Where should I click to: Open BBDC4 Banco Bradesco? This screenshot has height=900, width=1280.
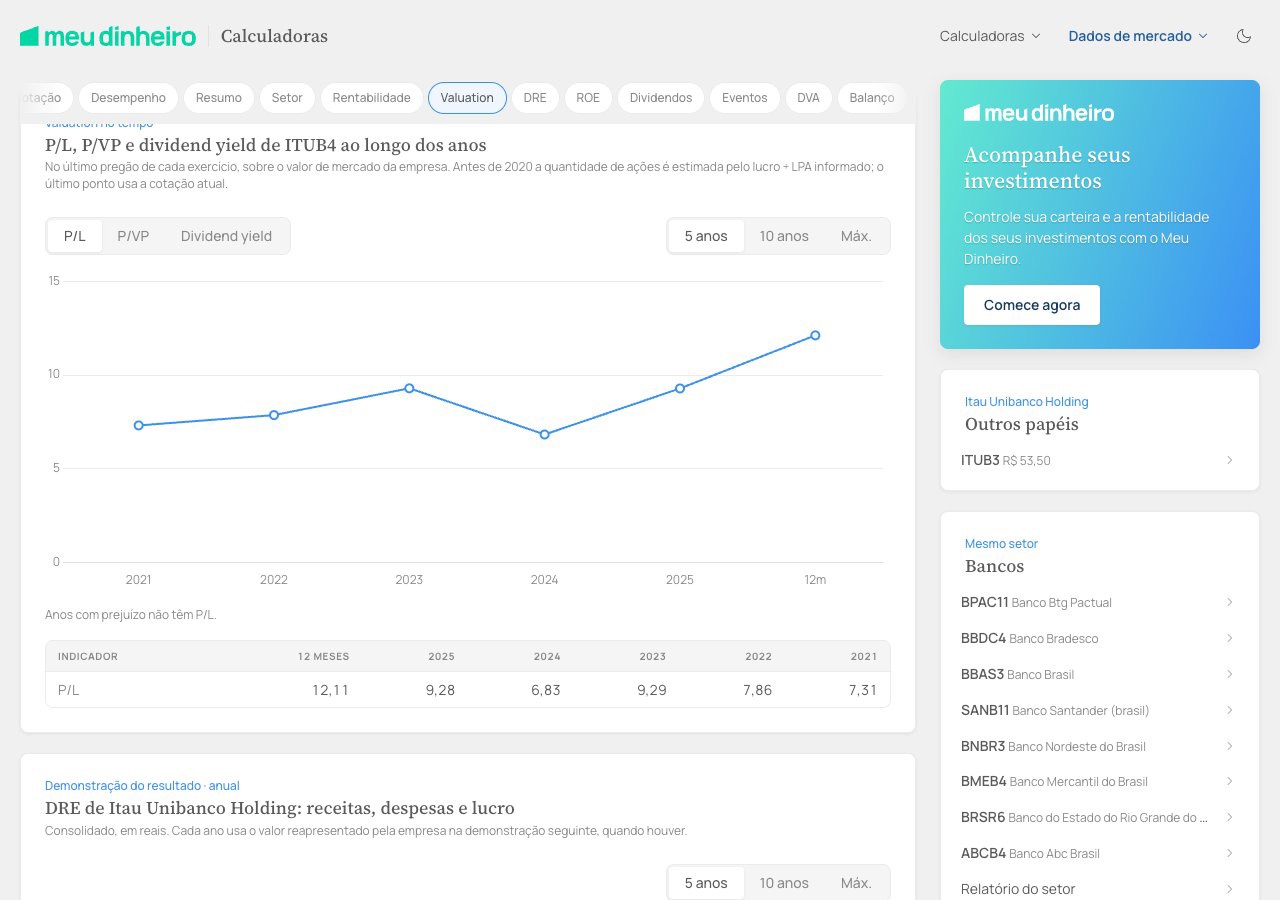(1098, 638)
